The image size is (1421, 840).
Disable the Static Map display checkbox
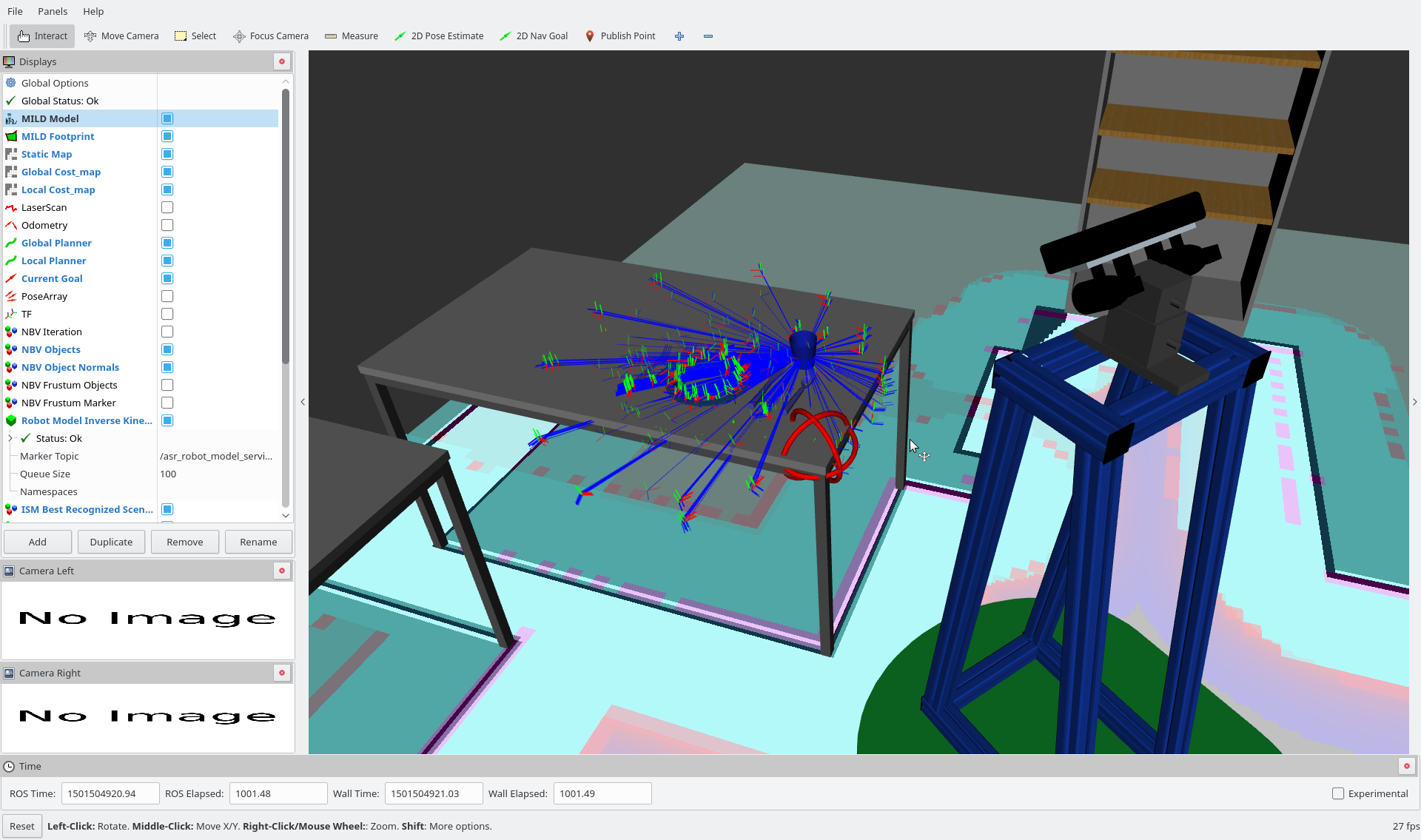click(167, 154)
